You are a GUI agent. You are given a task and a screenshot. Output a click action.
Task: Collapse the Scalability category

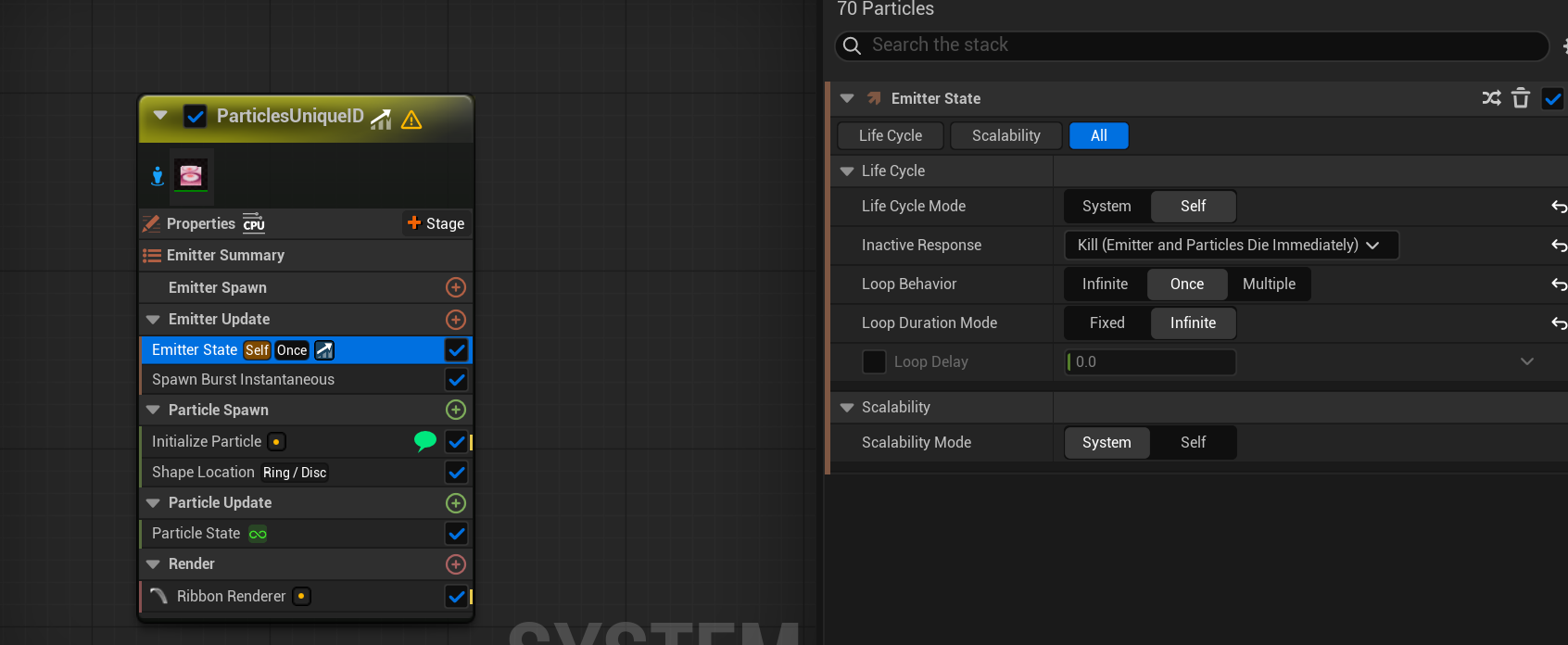(x=847, y=407)
